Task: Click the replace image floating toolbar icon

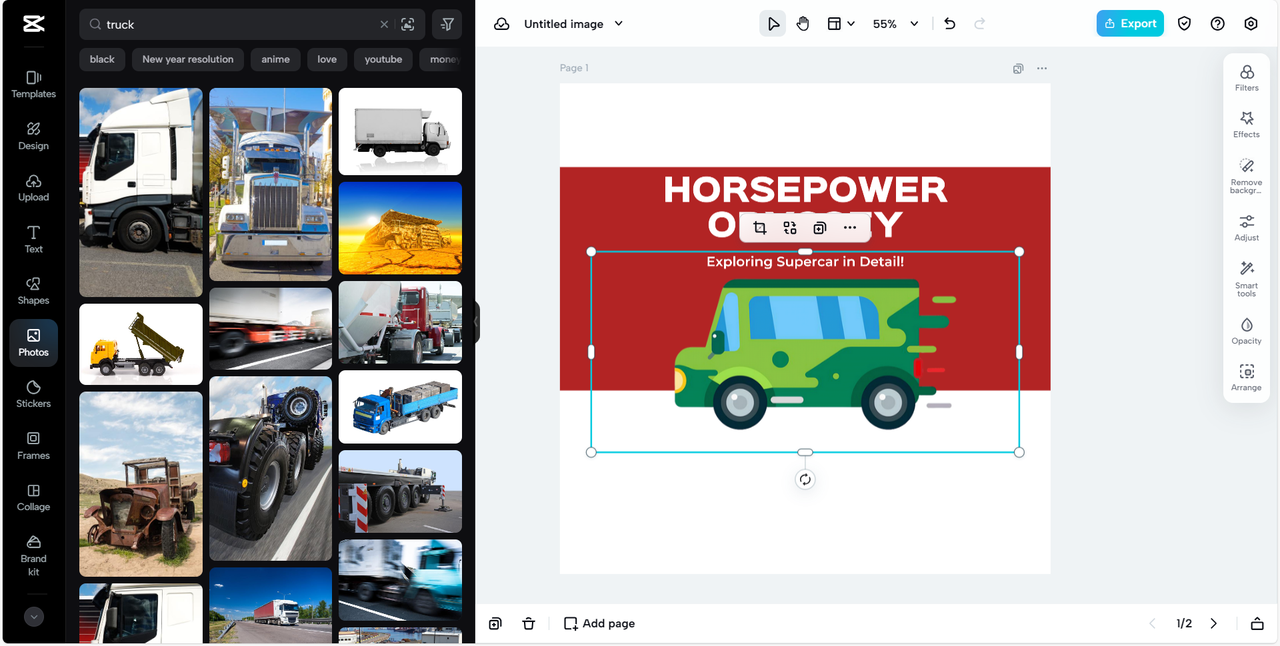Action: [x=790, y=228]
